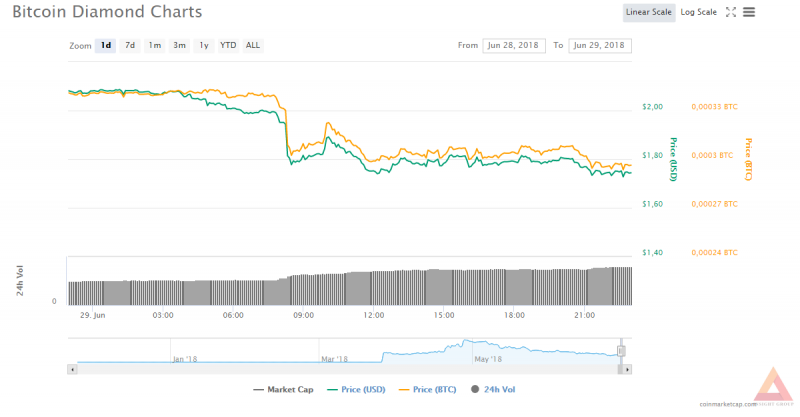
Task: Select the ALL zoom range
Action: click(x=253, y=45)
